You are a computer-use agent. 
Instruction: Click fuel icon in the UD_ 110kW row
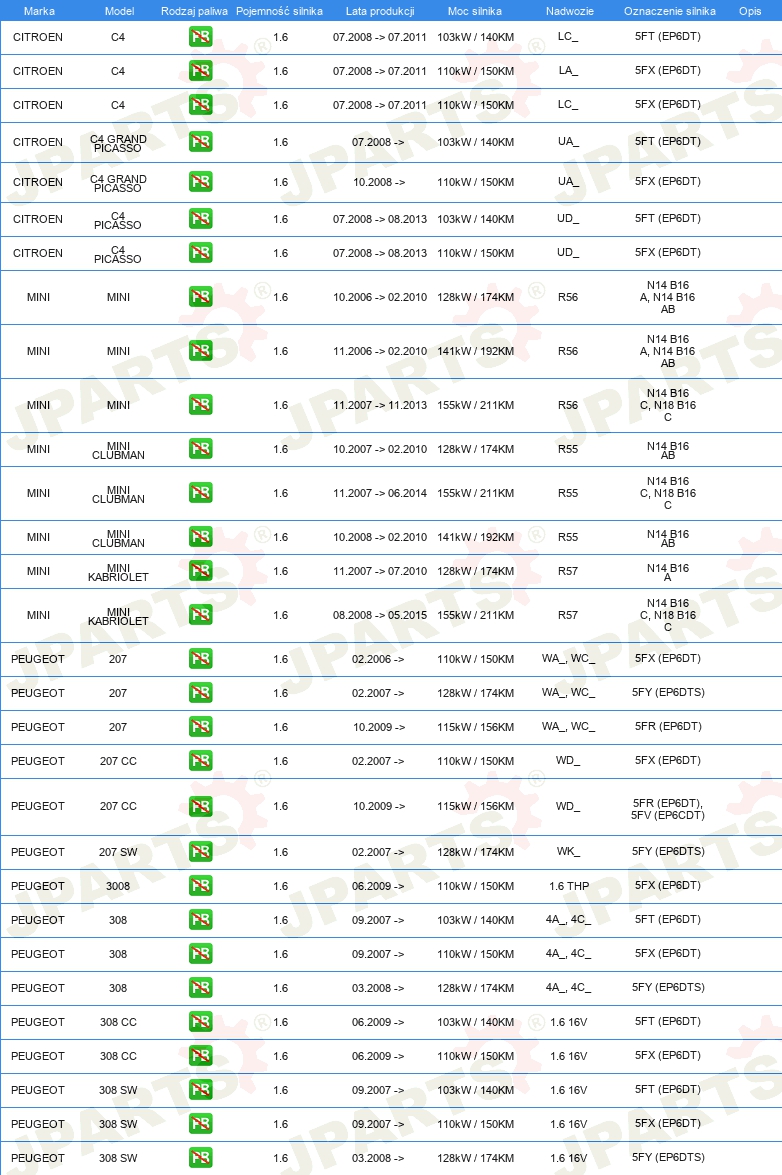coord(201,253)
